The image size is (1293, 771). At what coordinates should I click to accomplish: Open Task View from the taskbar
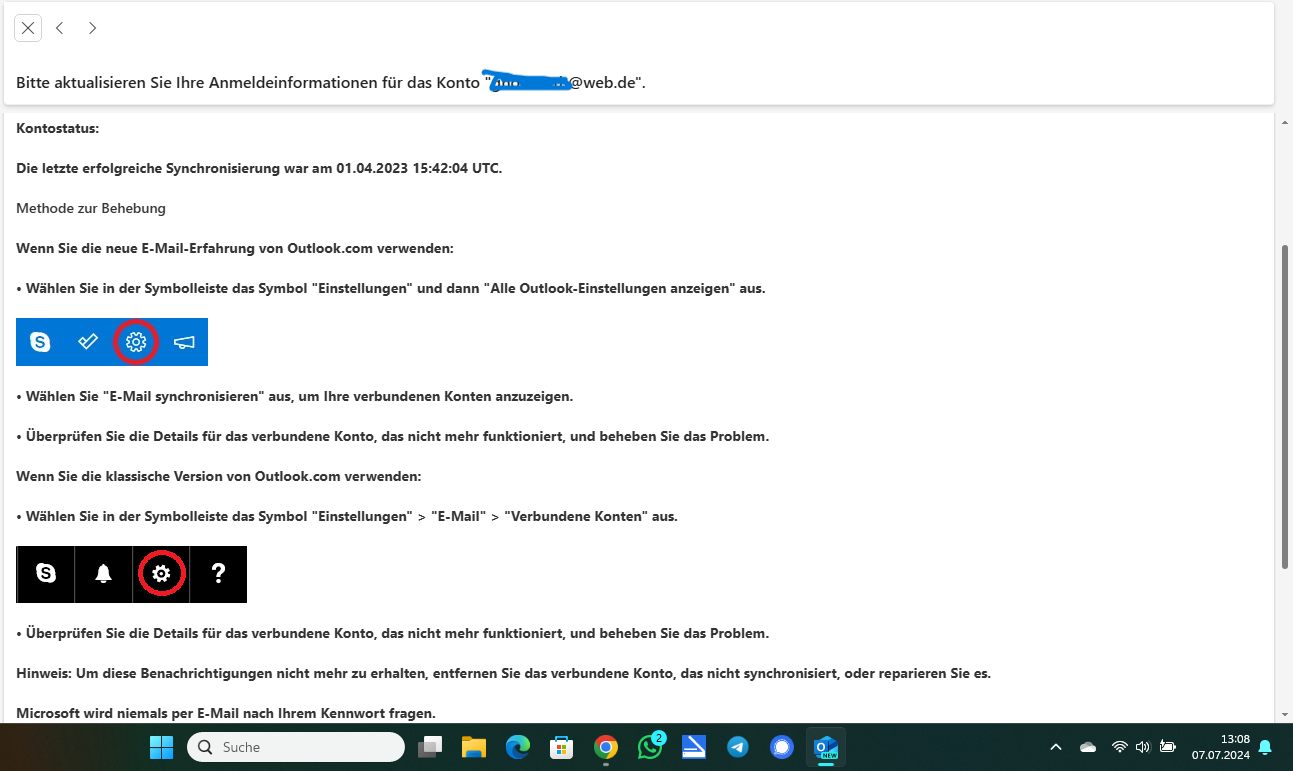click(x=430, y=747)
